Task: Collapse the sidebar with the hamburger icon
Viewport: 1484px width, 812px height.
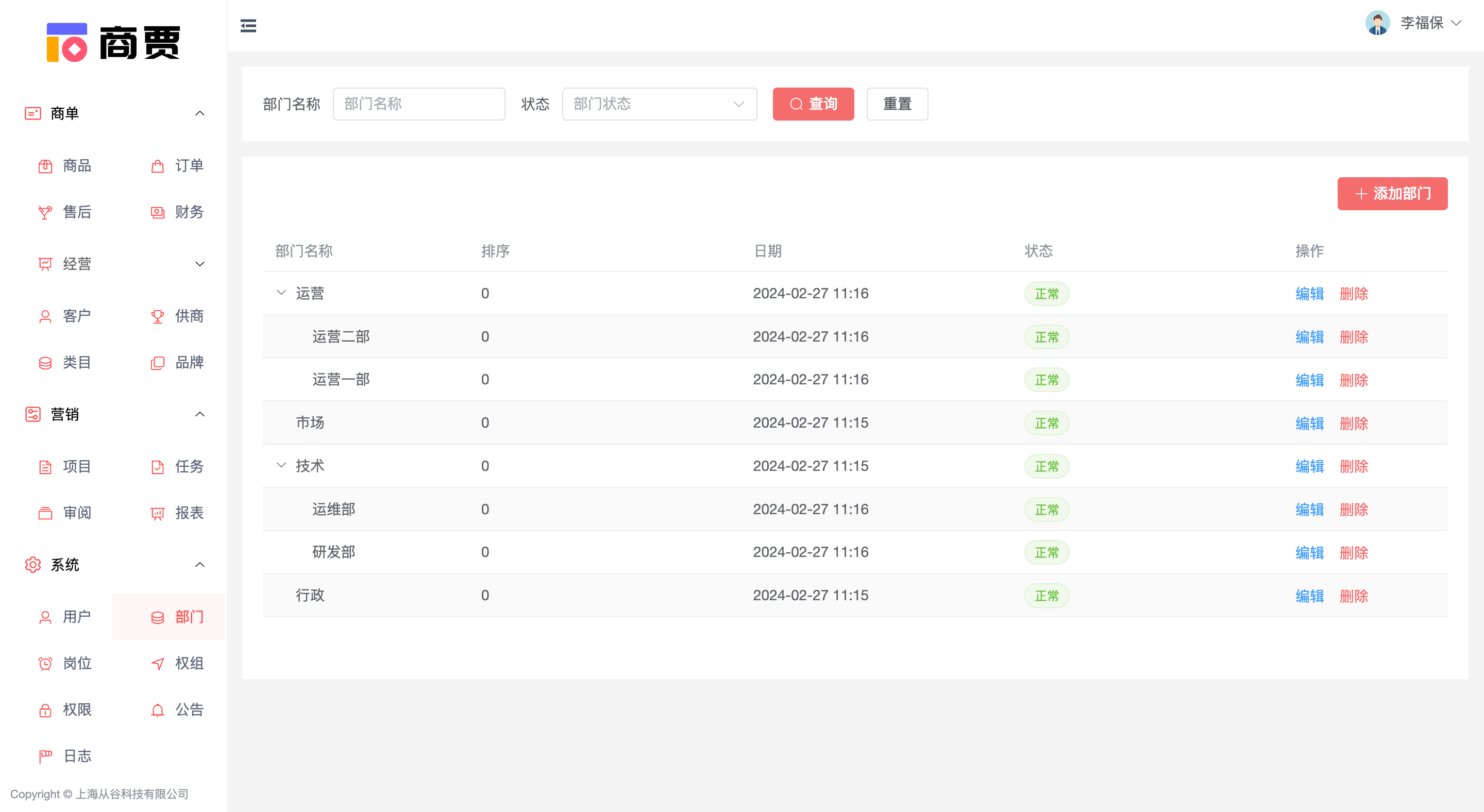Action: click(248, 25)
